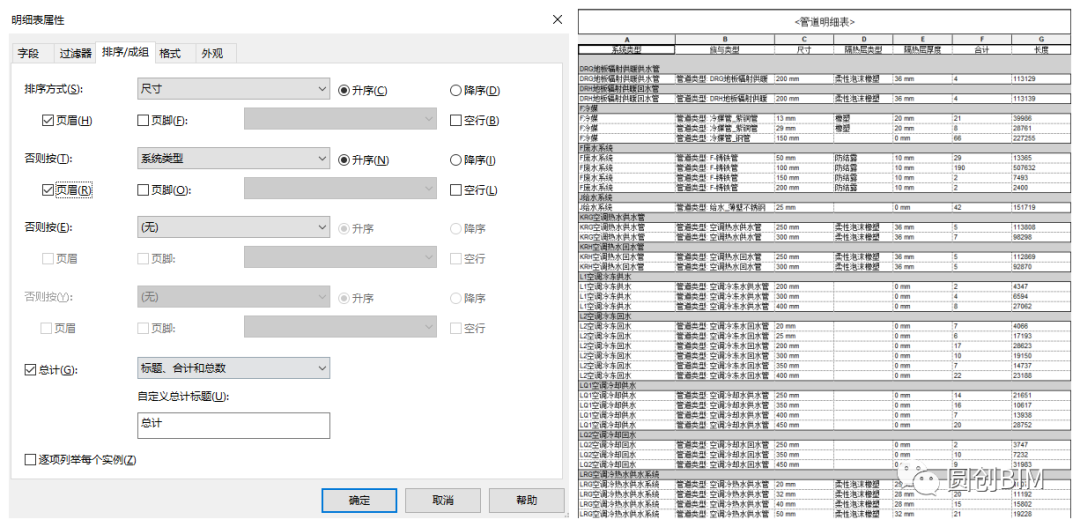
Task: Select column letter D in the schedule table
Action: tap(863, 40)
